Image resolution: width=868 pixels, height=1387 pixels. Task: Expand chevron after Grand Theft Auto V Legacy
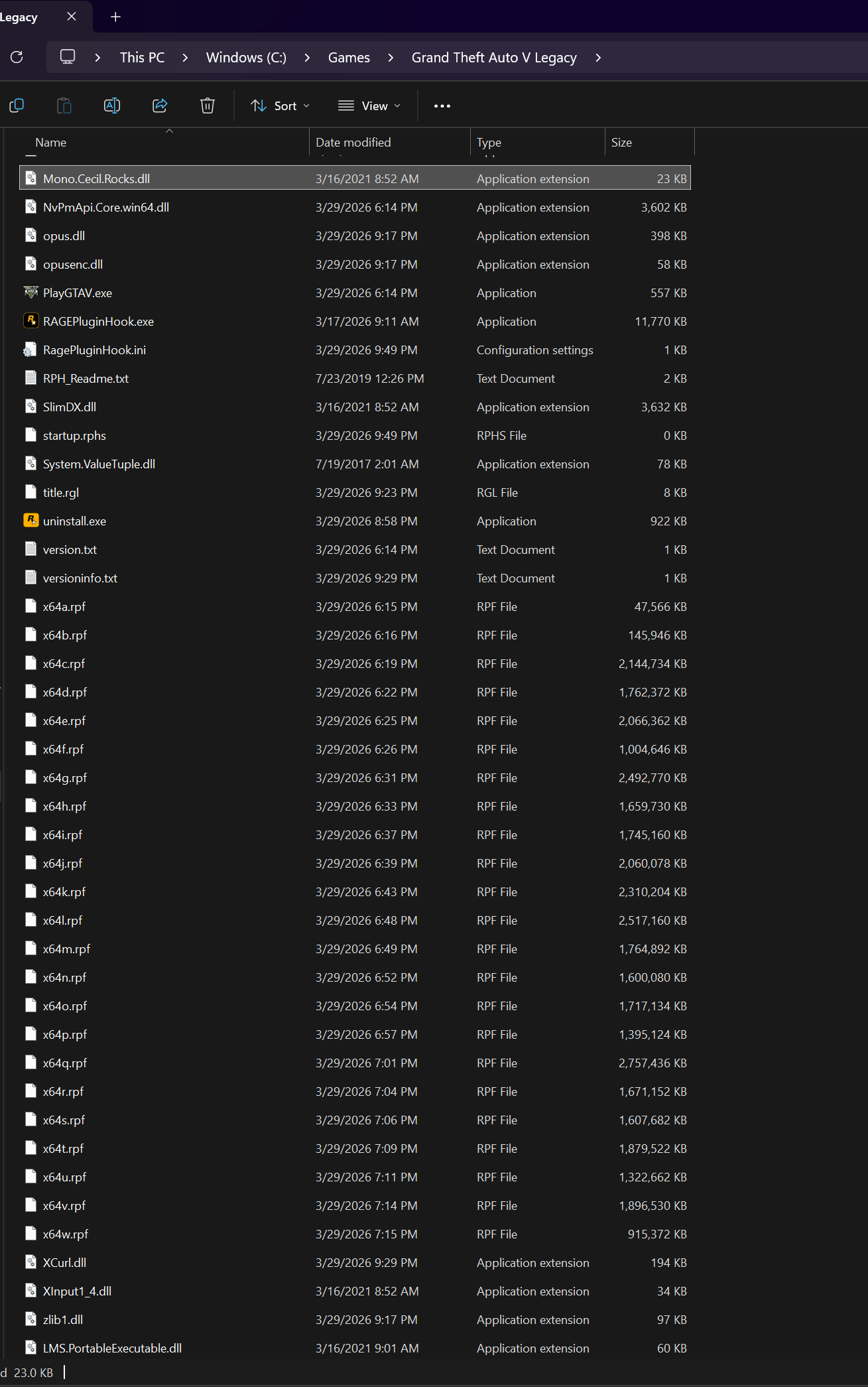point(598,58)
